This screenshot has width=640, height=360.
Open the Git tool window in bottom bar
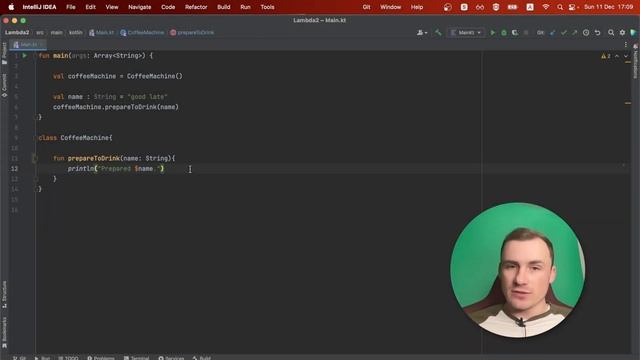point(19,358)
